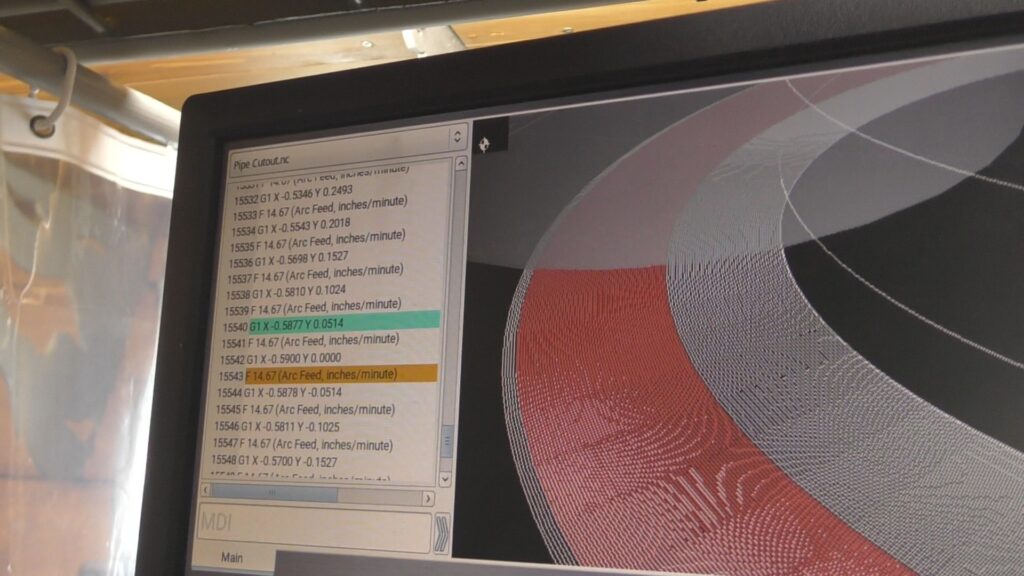Switch to the Main tab
The height and width of the screenshot is (576, 1024).
tap(232, 558)
